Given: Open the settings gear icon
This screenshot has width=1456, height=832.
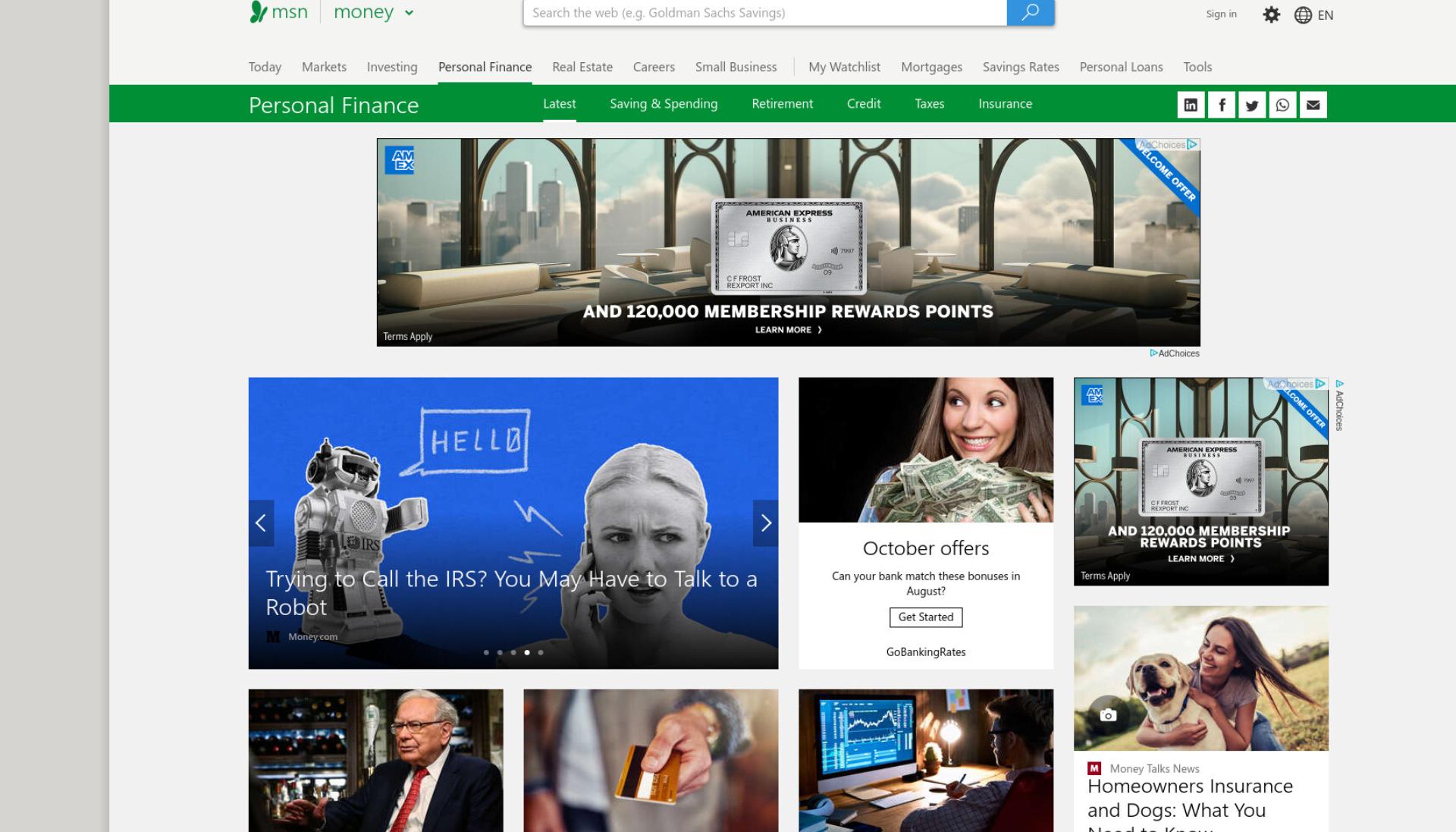Looking at the screenshot, I should click(1272, 14).
